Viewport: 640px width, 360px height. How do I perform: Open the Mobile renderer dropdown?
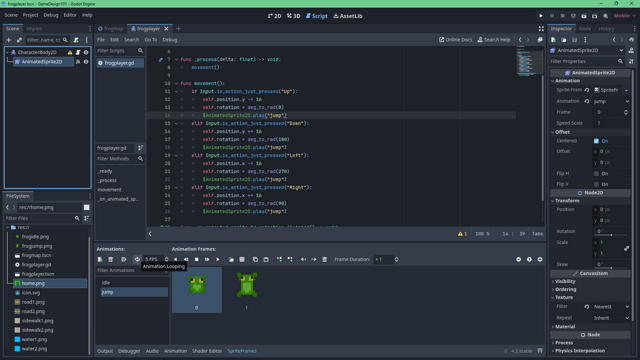624,16
